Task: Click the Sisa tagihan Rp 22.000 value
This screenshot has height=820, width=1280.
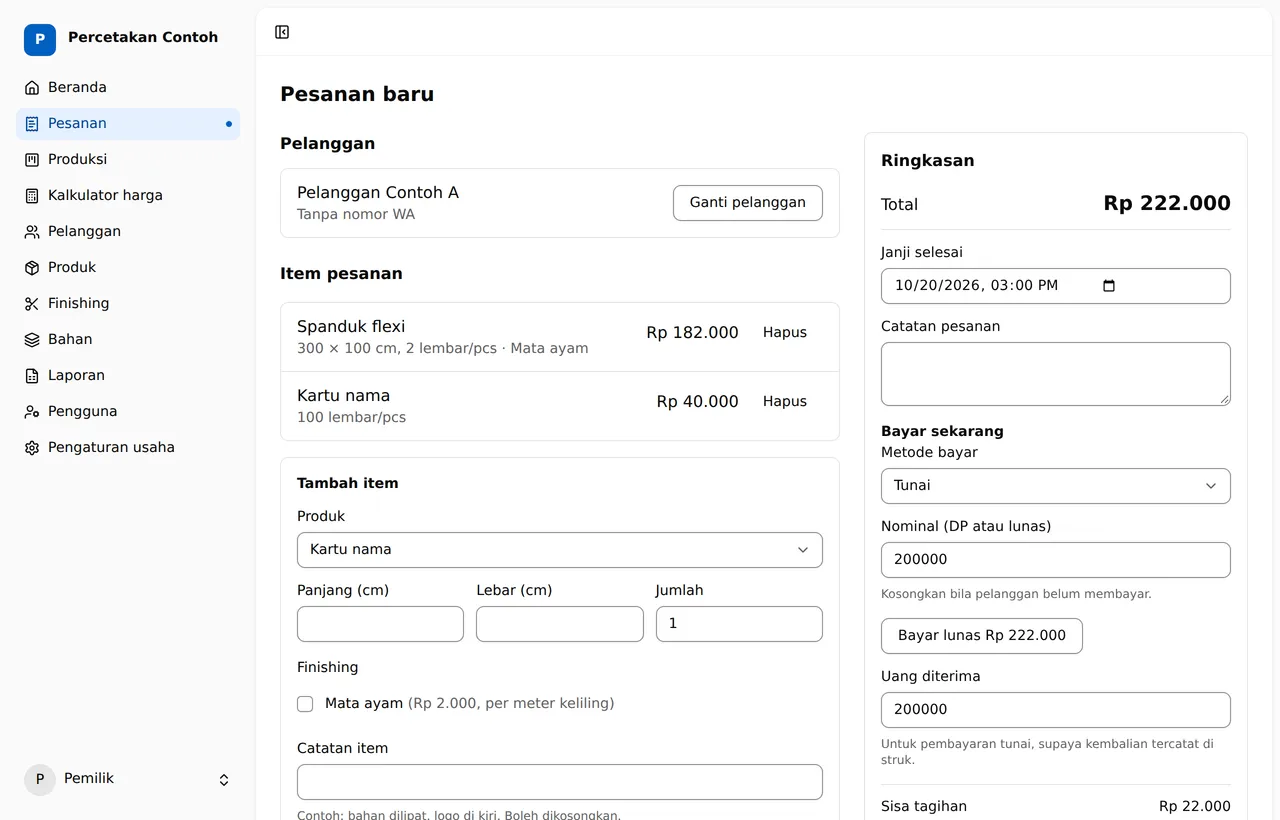Action: pos(1195,807)
